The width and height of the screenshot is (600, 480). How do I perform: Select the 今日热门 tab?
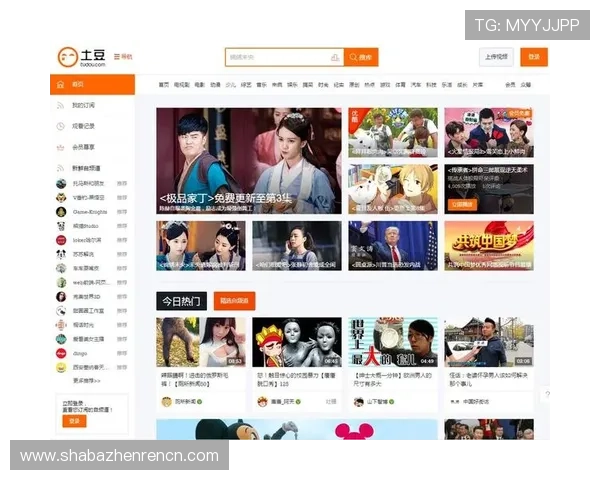(181, 301)
